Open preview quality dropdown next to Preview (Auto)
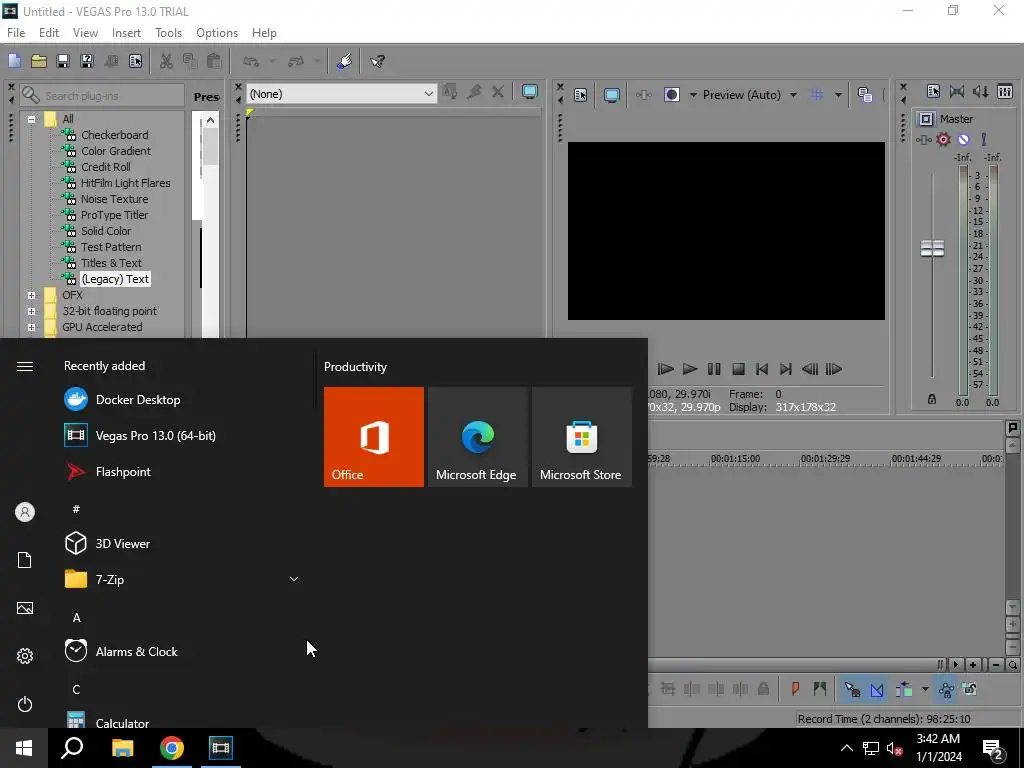The image size is (1024, 768). [x=793, y=95]
